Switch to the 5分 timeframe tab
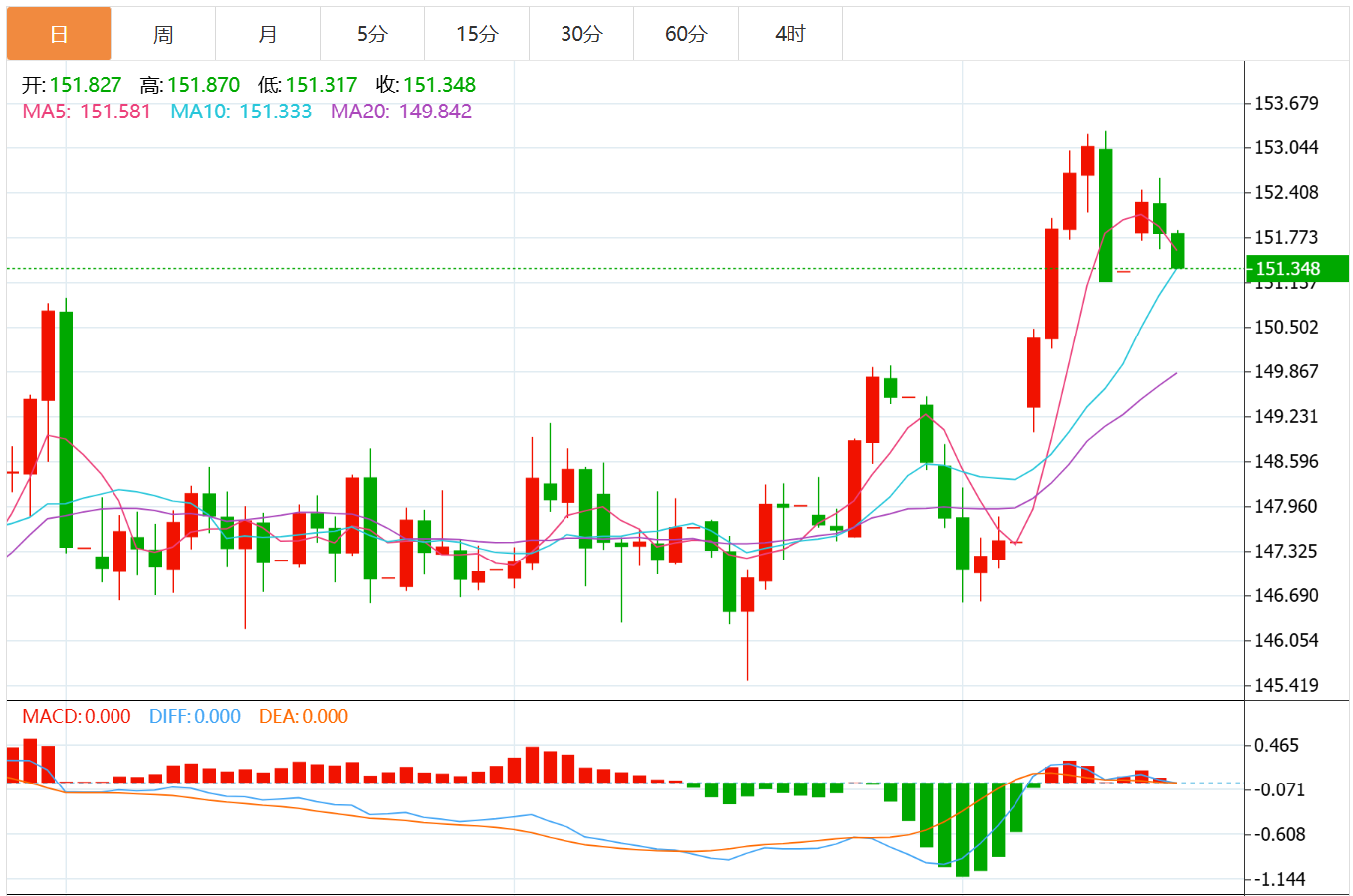The image size is (1353, 896). [372, 34]
